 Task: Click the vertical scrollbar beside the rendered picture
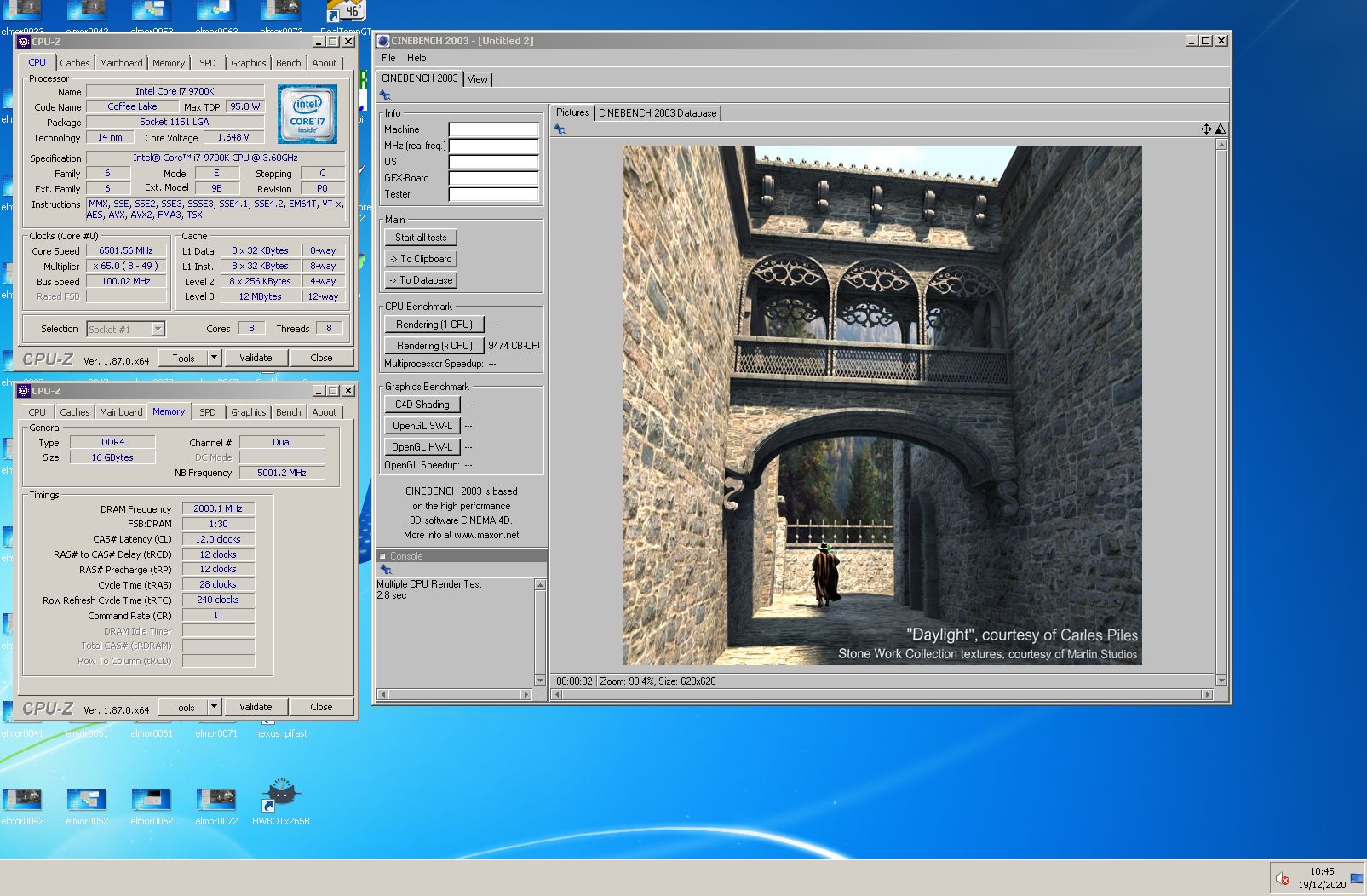1221,412
